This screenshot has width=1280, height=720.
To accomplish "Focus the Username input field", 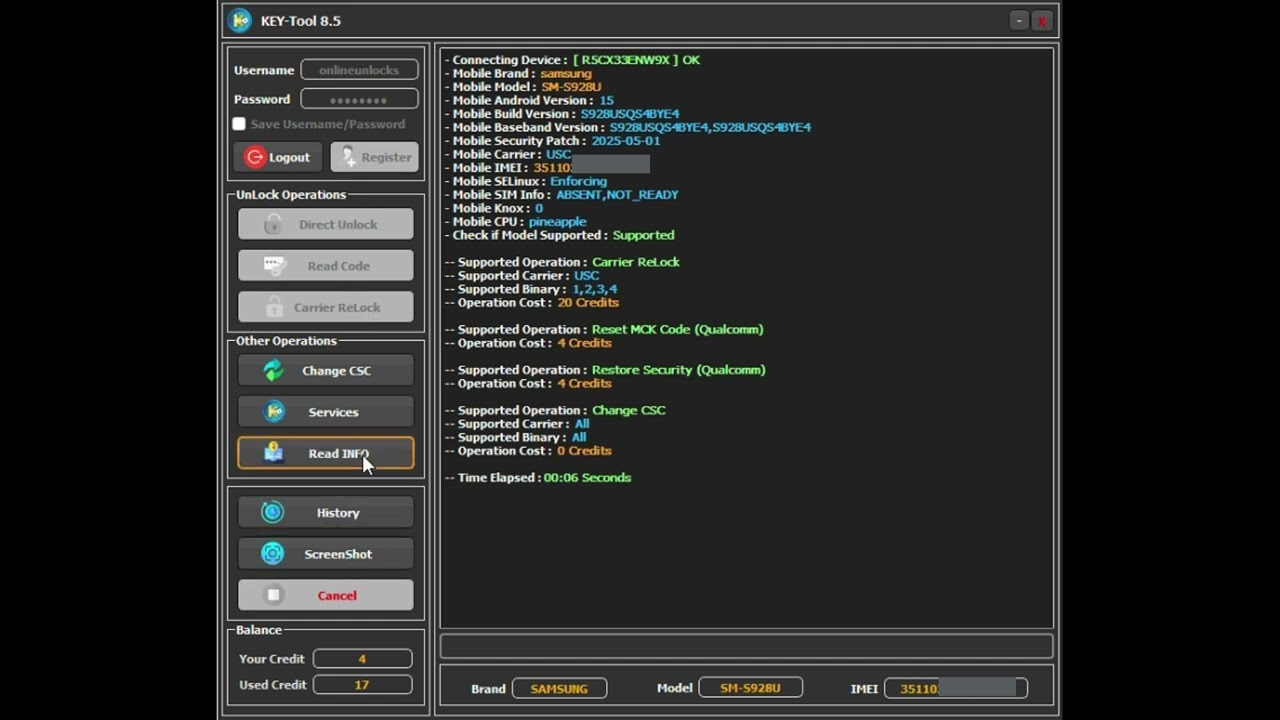I will point(359,70).
